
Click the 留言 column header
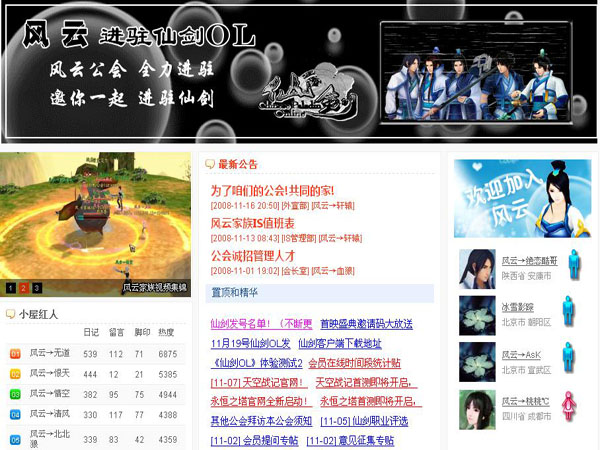pyautogui.click(x=116, y=332)
